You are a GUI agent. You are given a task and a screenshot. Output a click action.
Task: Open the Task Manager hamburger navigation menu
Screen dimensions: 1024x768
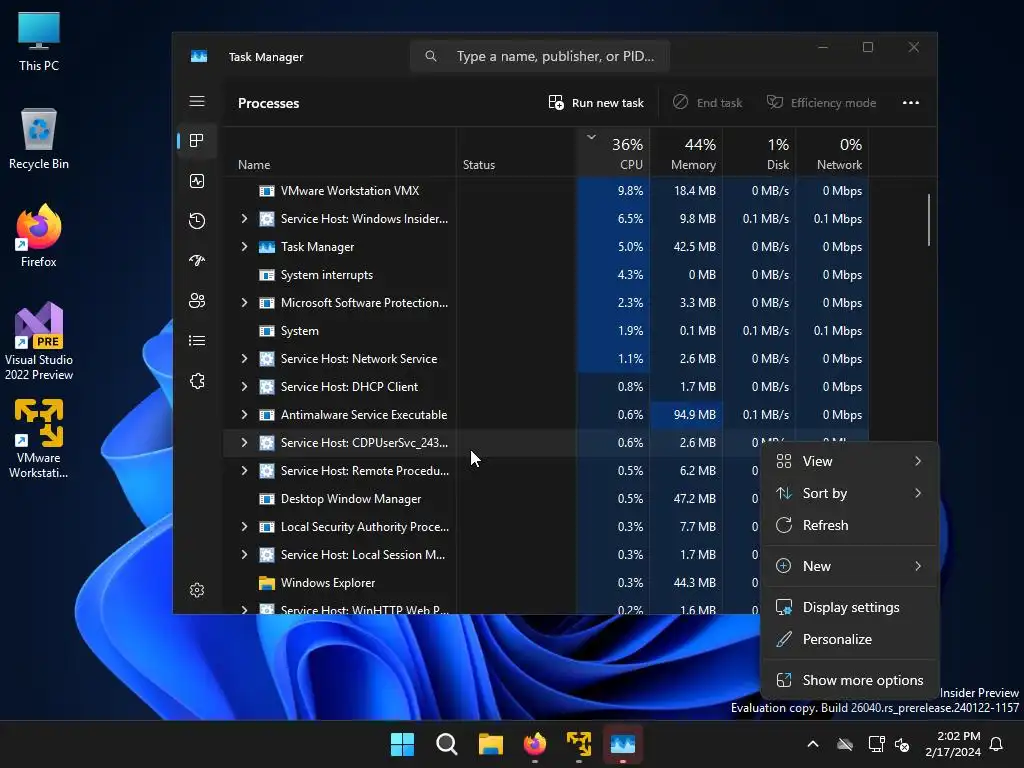197,101
